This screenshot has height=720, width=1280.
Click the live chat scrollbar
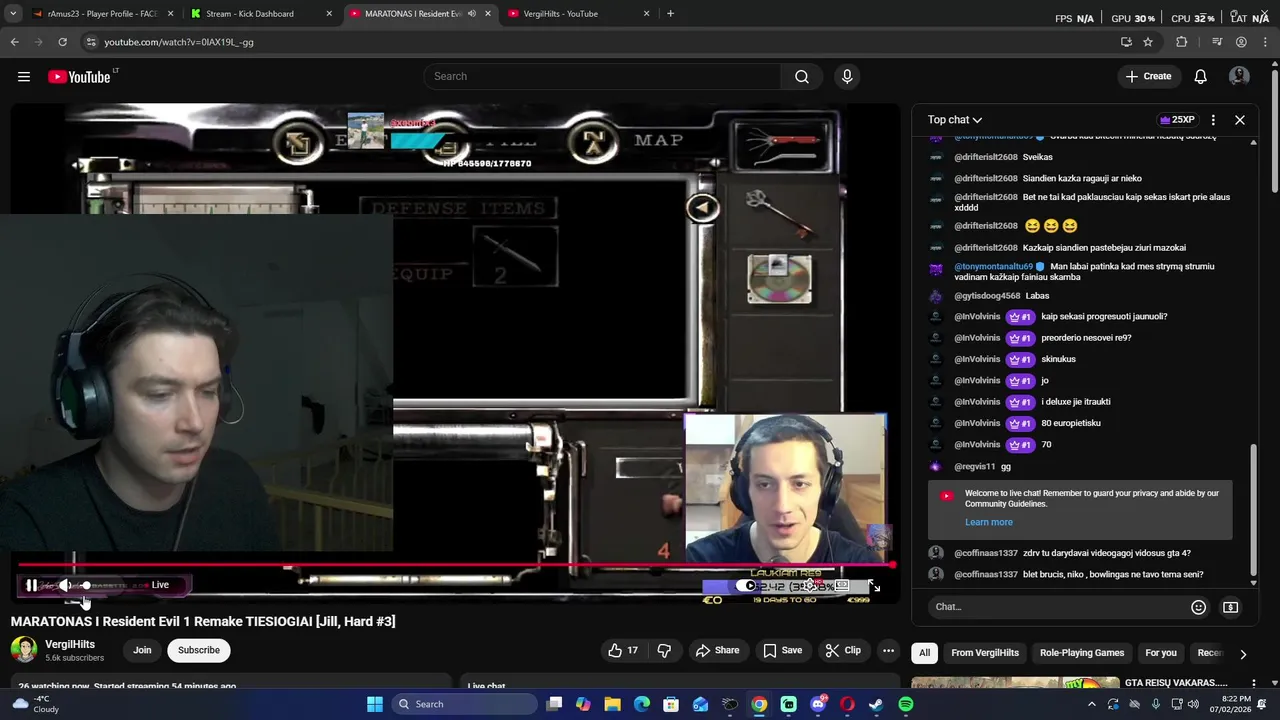pos(1253,510)
